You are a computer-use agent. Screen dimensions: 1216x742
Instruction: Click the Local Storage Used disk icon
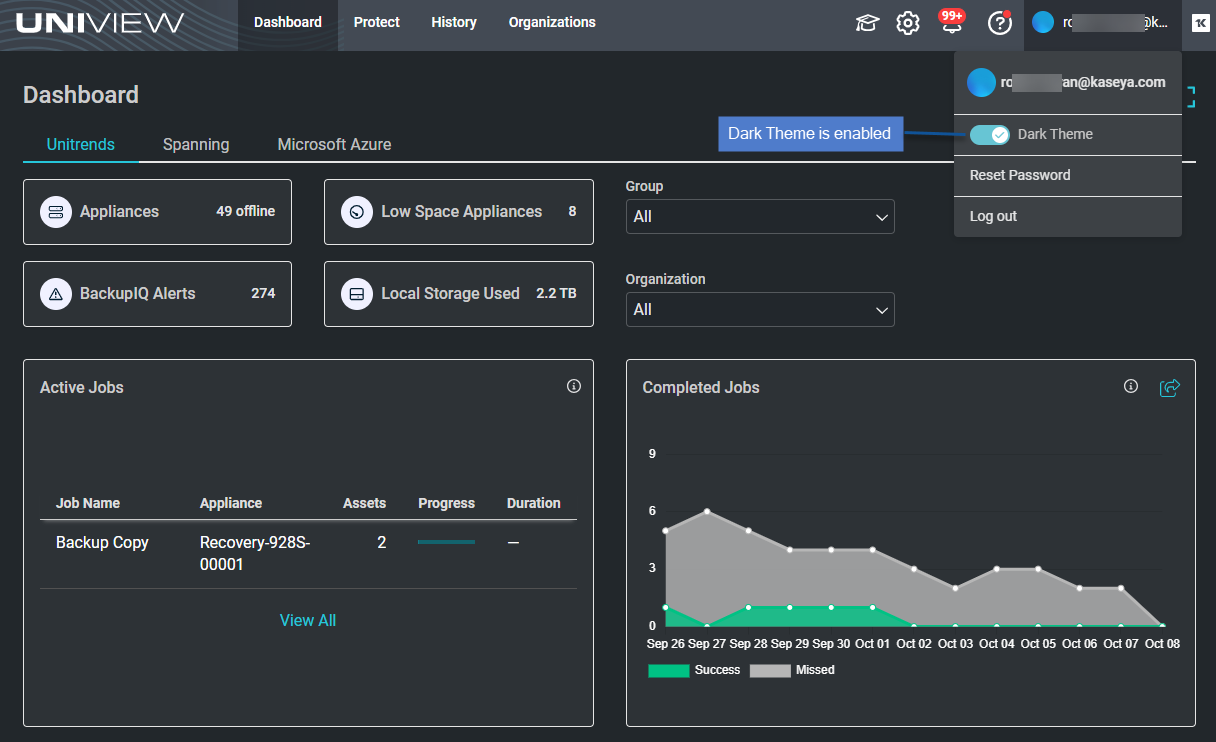point(357,294)
